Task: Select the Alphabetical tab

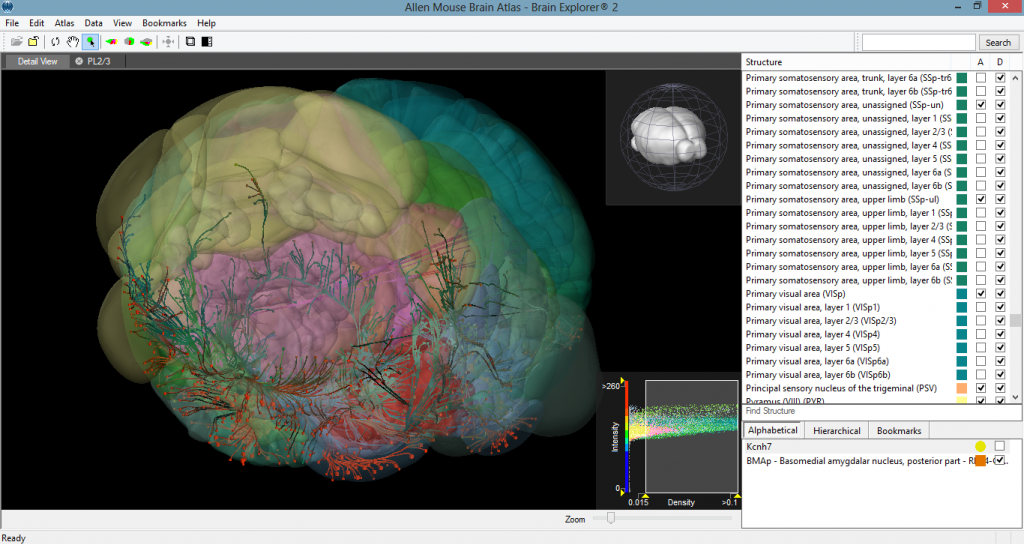Action: [773, 430]
